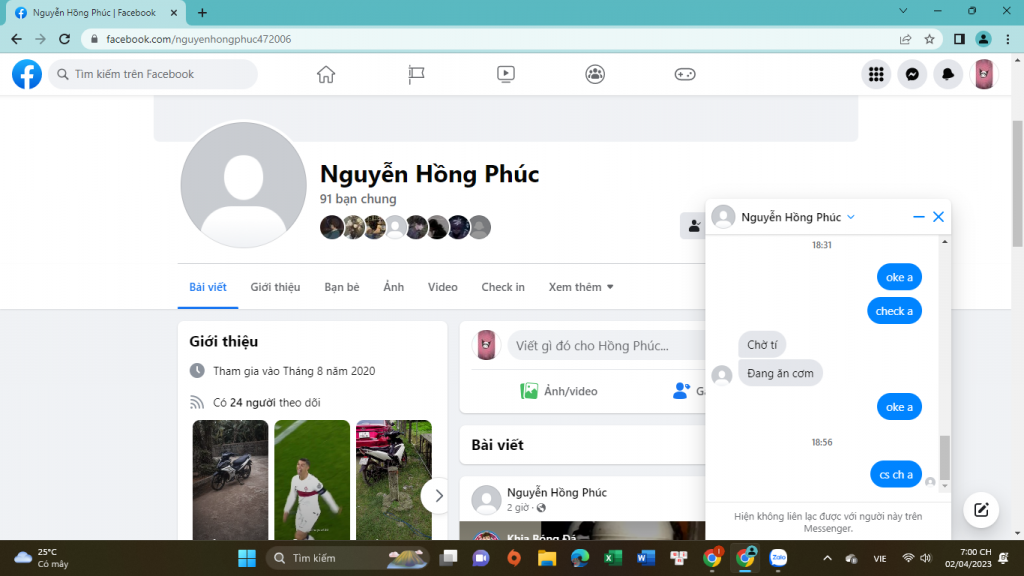Open Excel from the taskbar
Viewport: 1024px width, 576px height.
[613, 558]
